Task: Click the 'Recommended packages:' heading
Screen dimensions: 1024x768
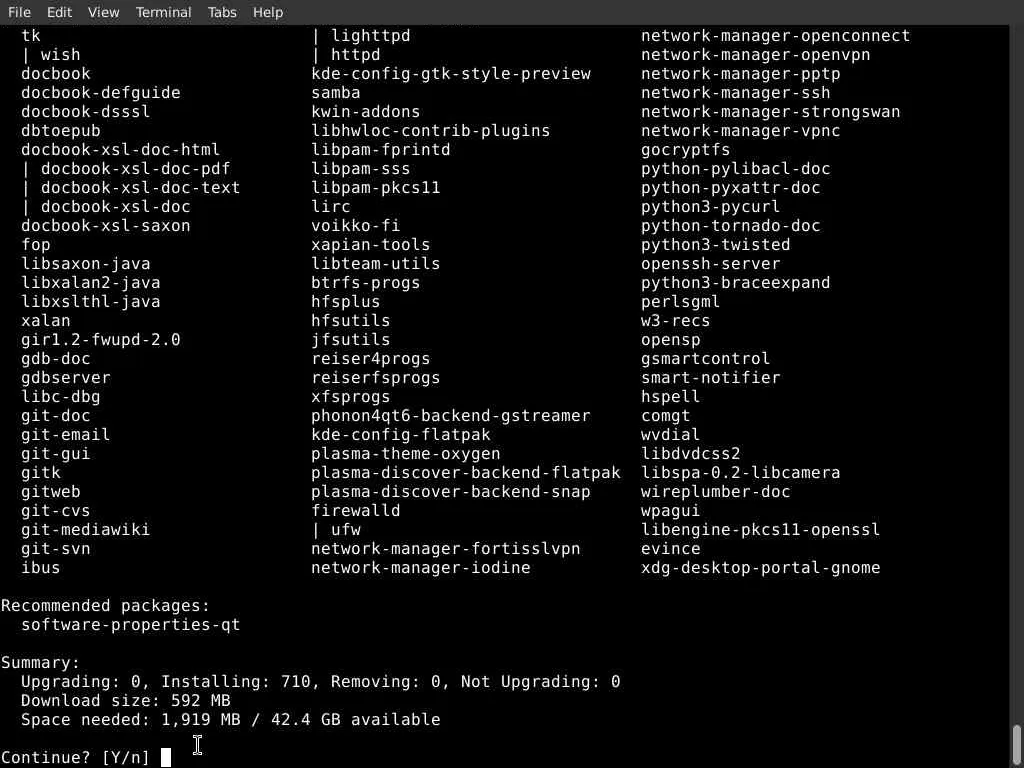Action: click(x=105, y=605)
